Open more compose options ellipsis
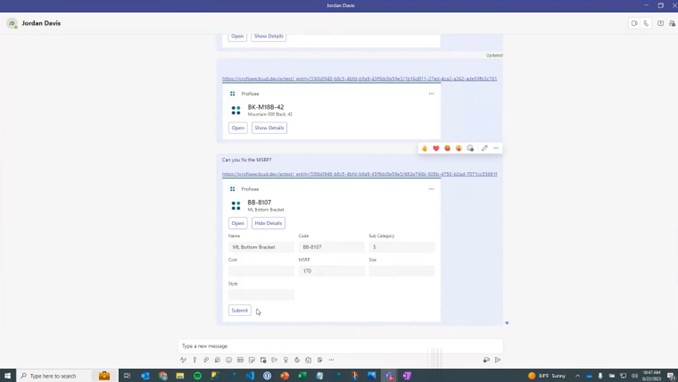678x382 pixels. pos(331,360)
